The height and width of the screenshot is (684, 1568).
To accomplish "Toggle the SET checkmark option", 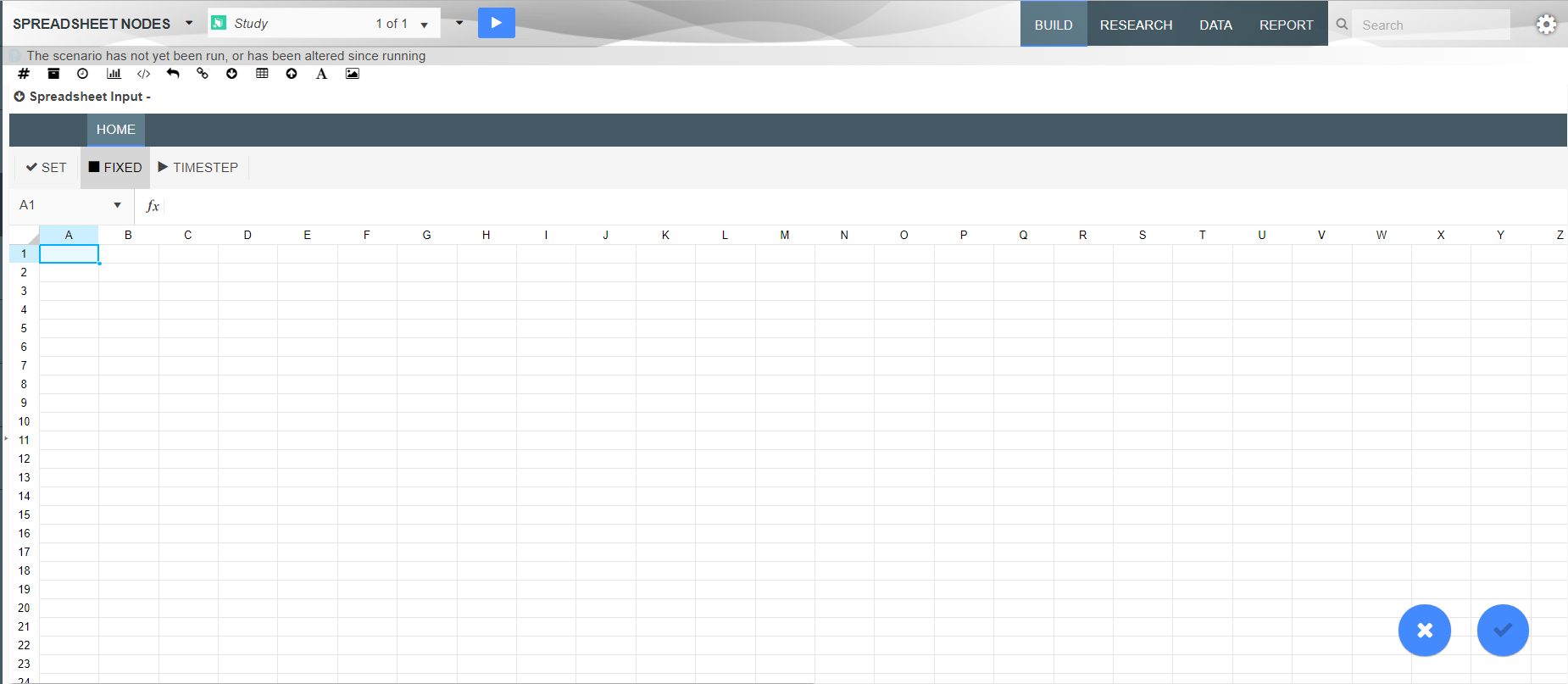I will [46, 168].
